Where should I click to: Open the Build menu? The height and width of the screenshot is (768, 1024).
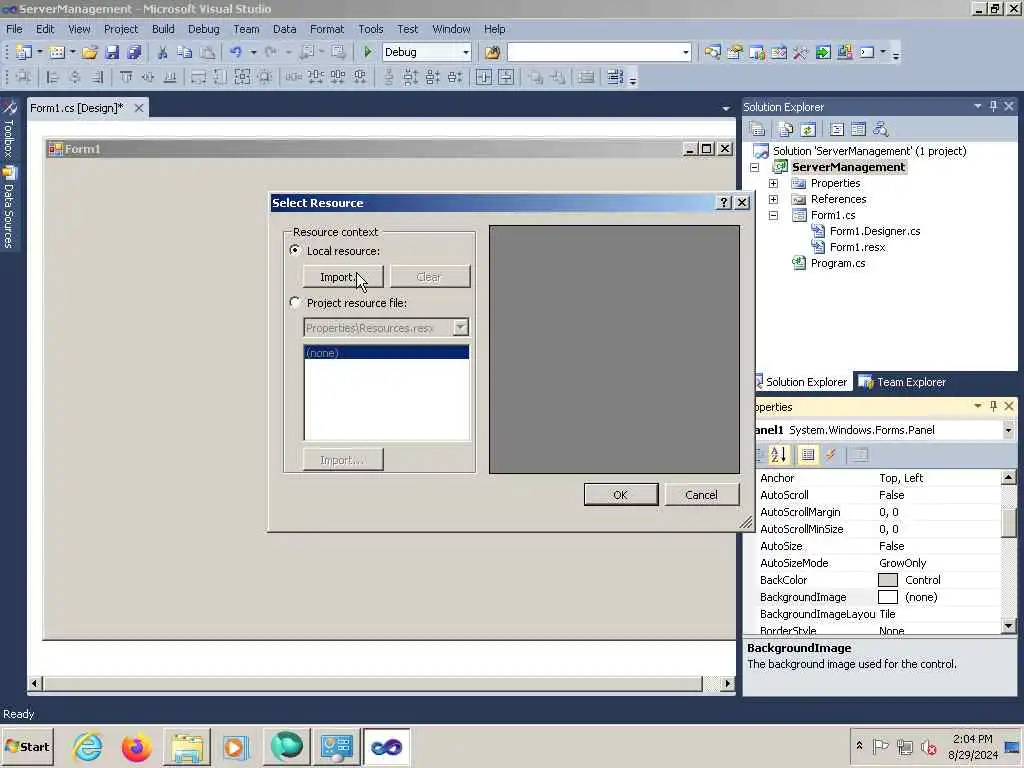pos(163,29)
